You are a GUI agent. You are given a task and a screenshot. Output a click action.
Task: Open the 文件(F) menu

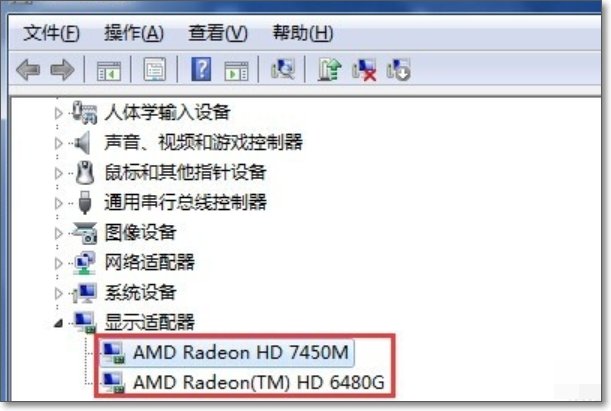tap(51, 33)
